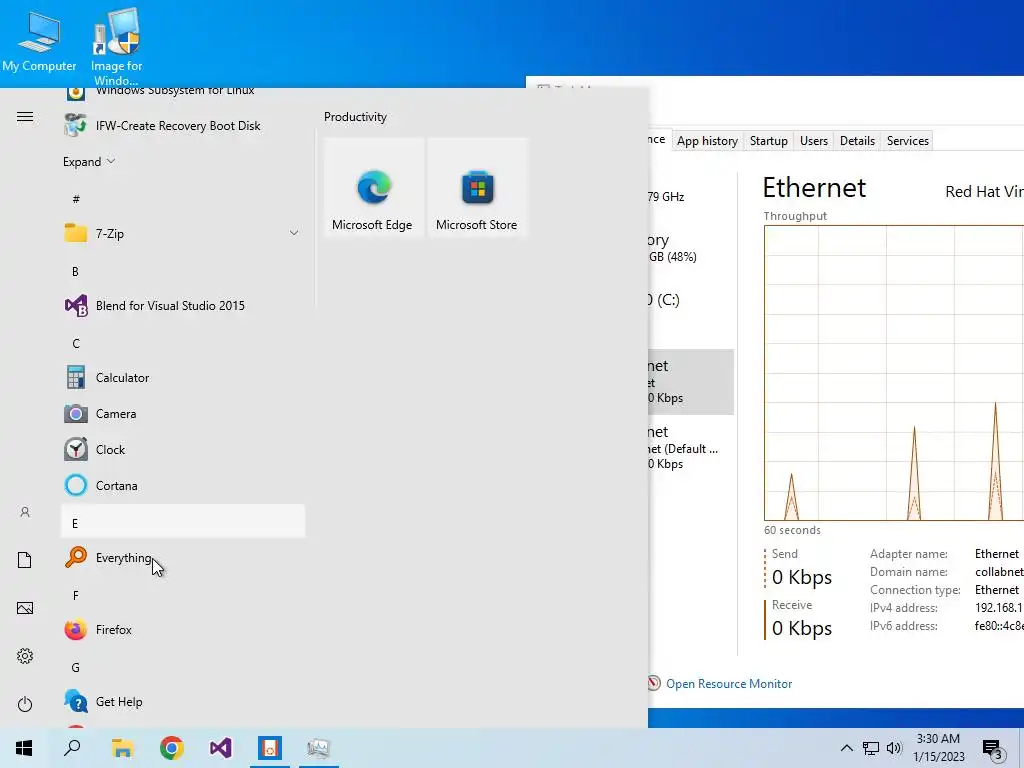Open the Microsoft Edge tile
Screen dimensions: 1024x768
click(x=372, y=187)
